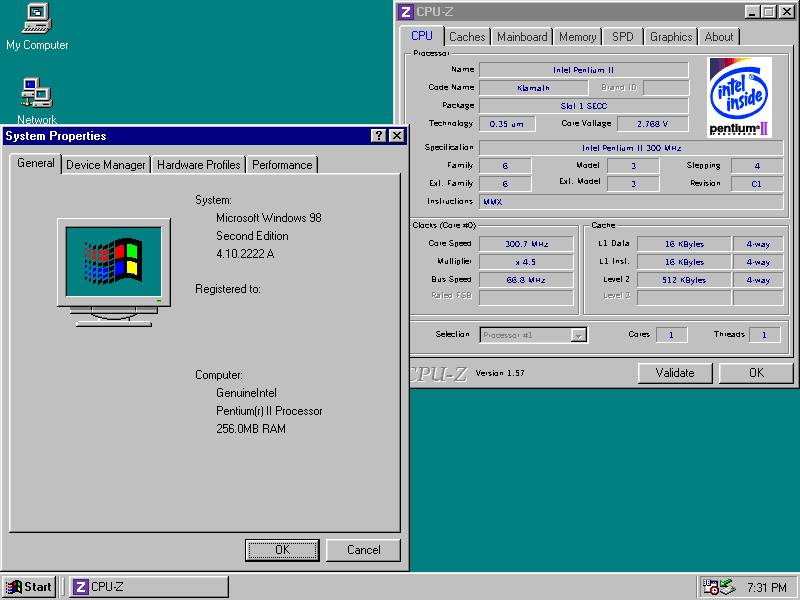800x600 pixels.
Task: Open the task scheduler tray icon
Action: [710, 587]
